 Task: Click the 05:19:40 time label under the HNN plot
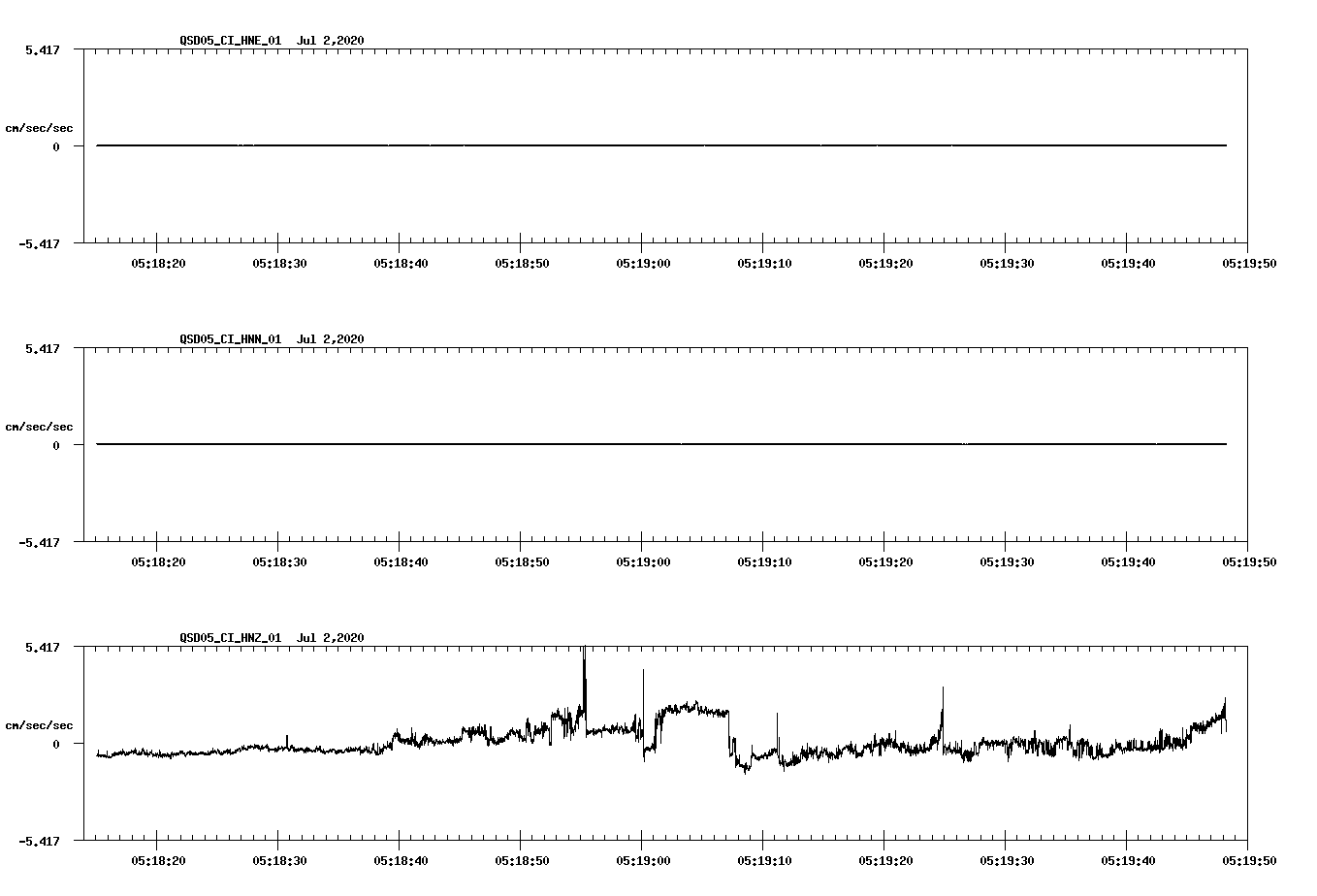tap(1127, 561)
